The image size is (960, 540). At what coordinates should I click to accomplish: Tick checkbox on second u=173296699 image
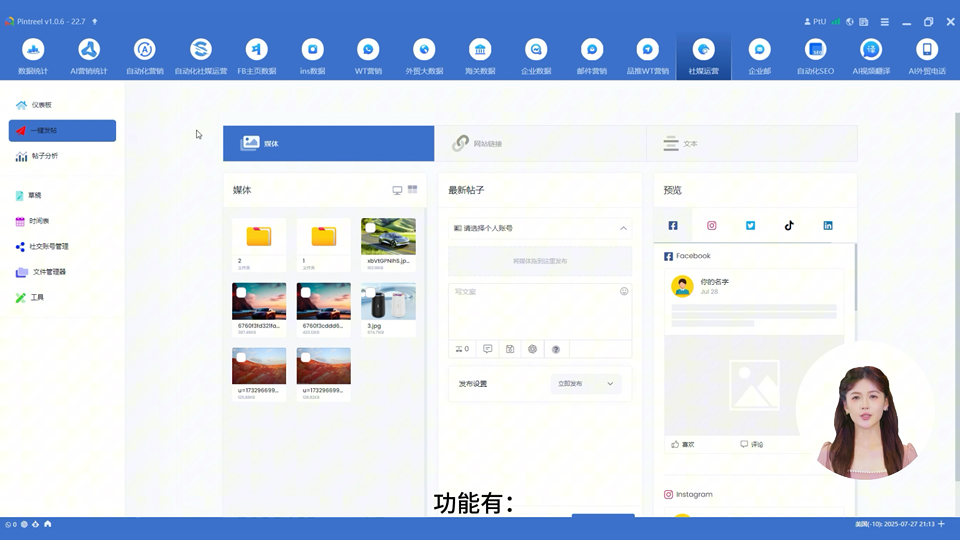306,358
